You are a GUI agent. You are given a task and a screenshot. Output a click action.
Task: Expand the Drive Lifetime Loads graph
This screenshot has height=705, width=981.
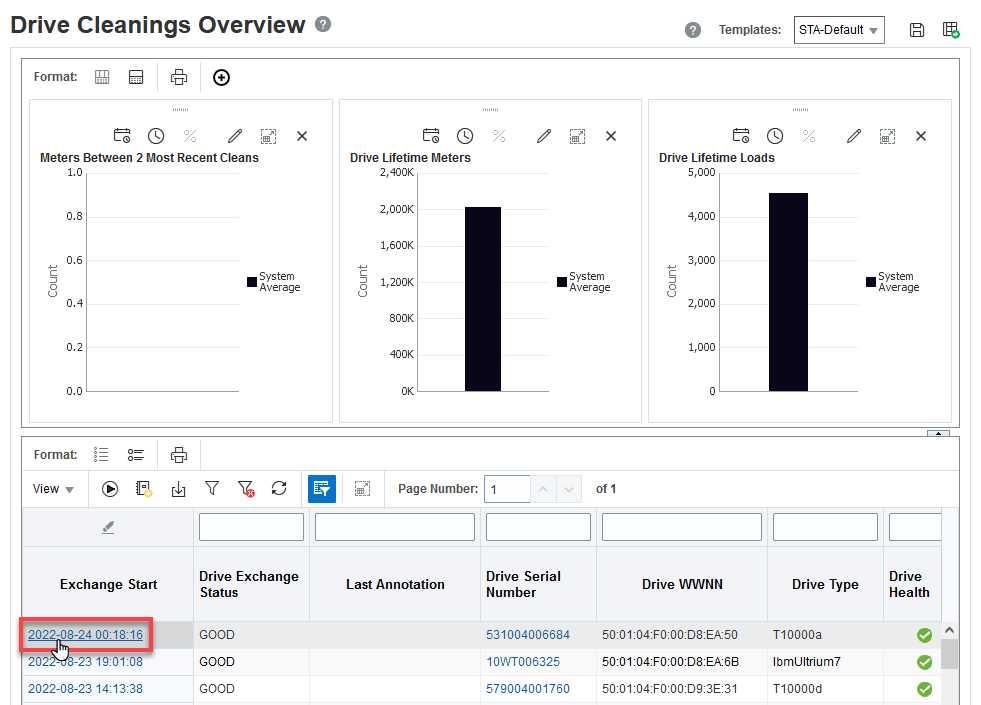coord(887,136)
